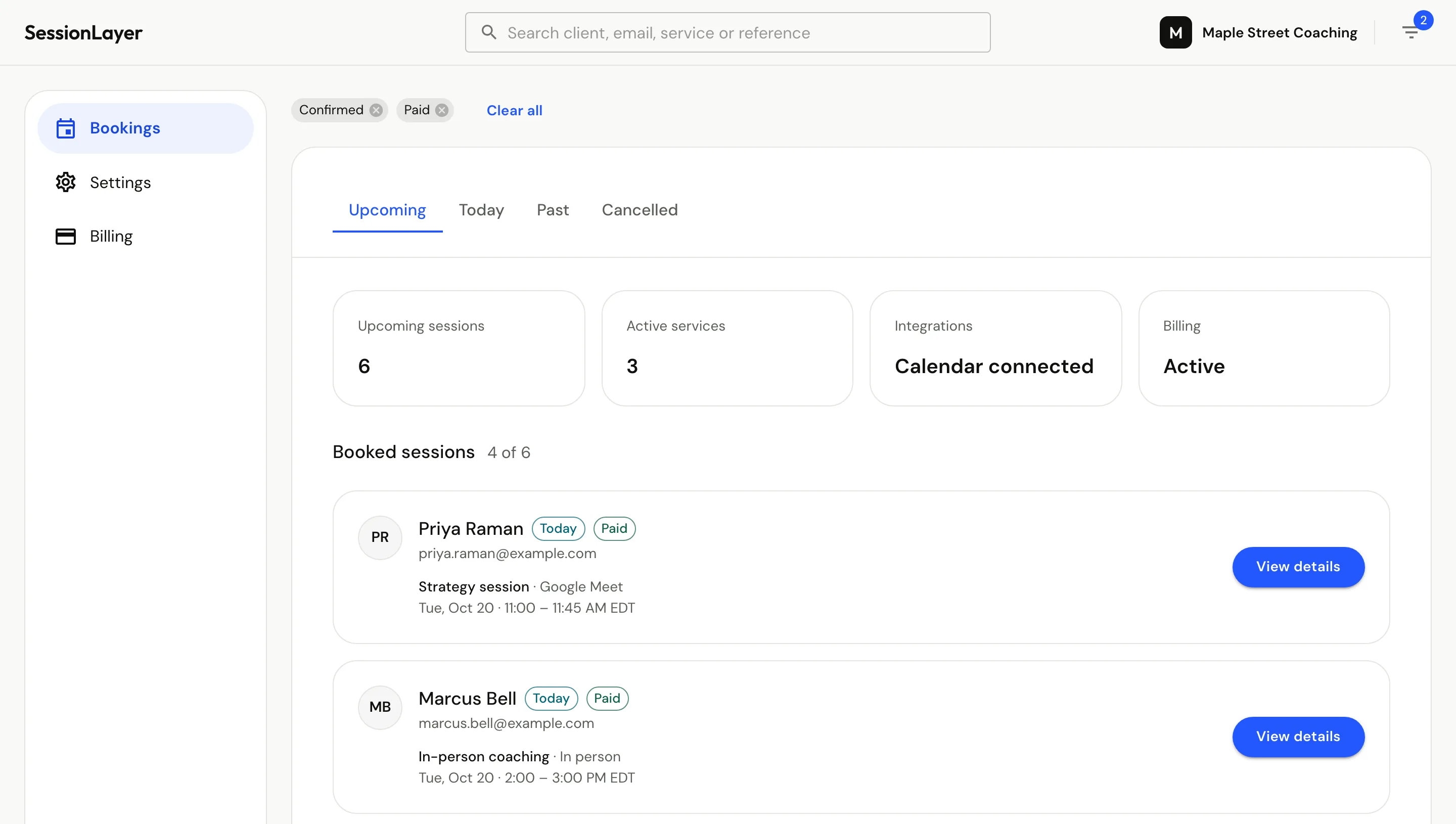Remove the Paid filter chip

[x=442, y=110]
